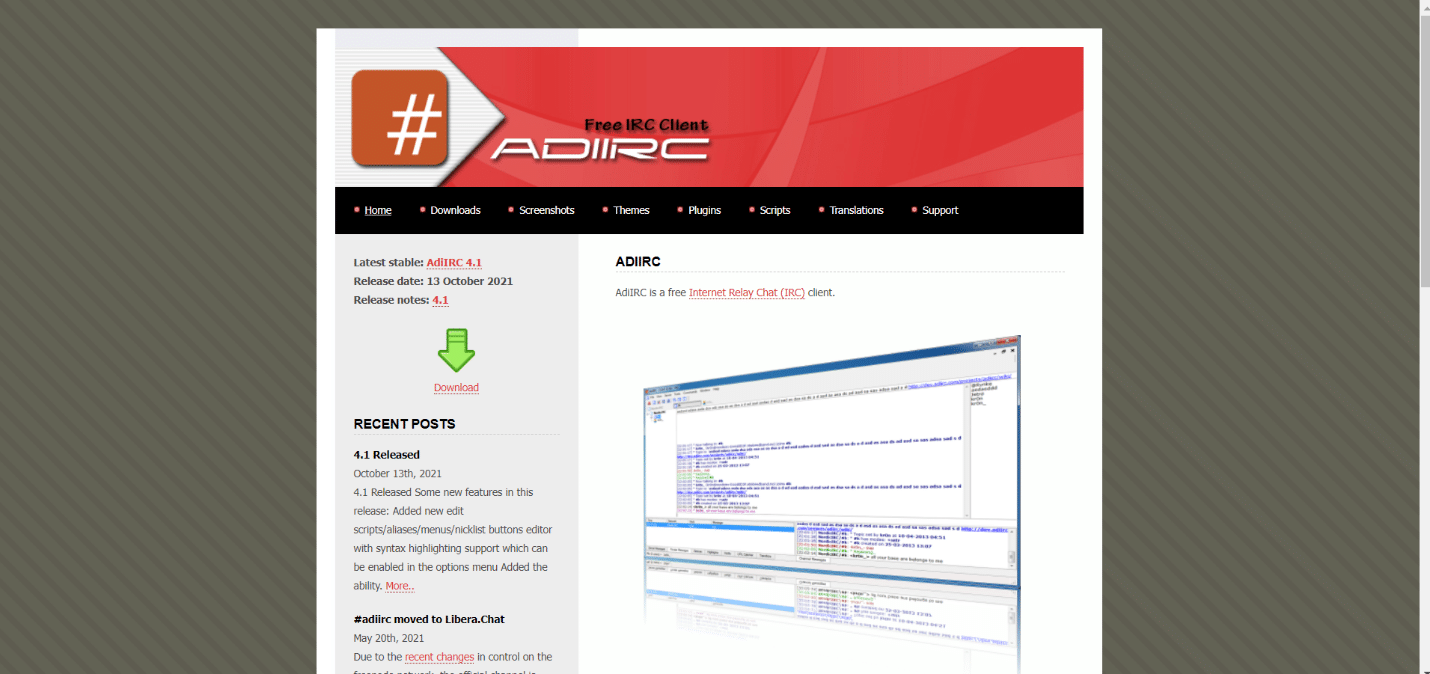
Task: Open the Downloads menu item
Action: 455,210
